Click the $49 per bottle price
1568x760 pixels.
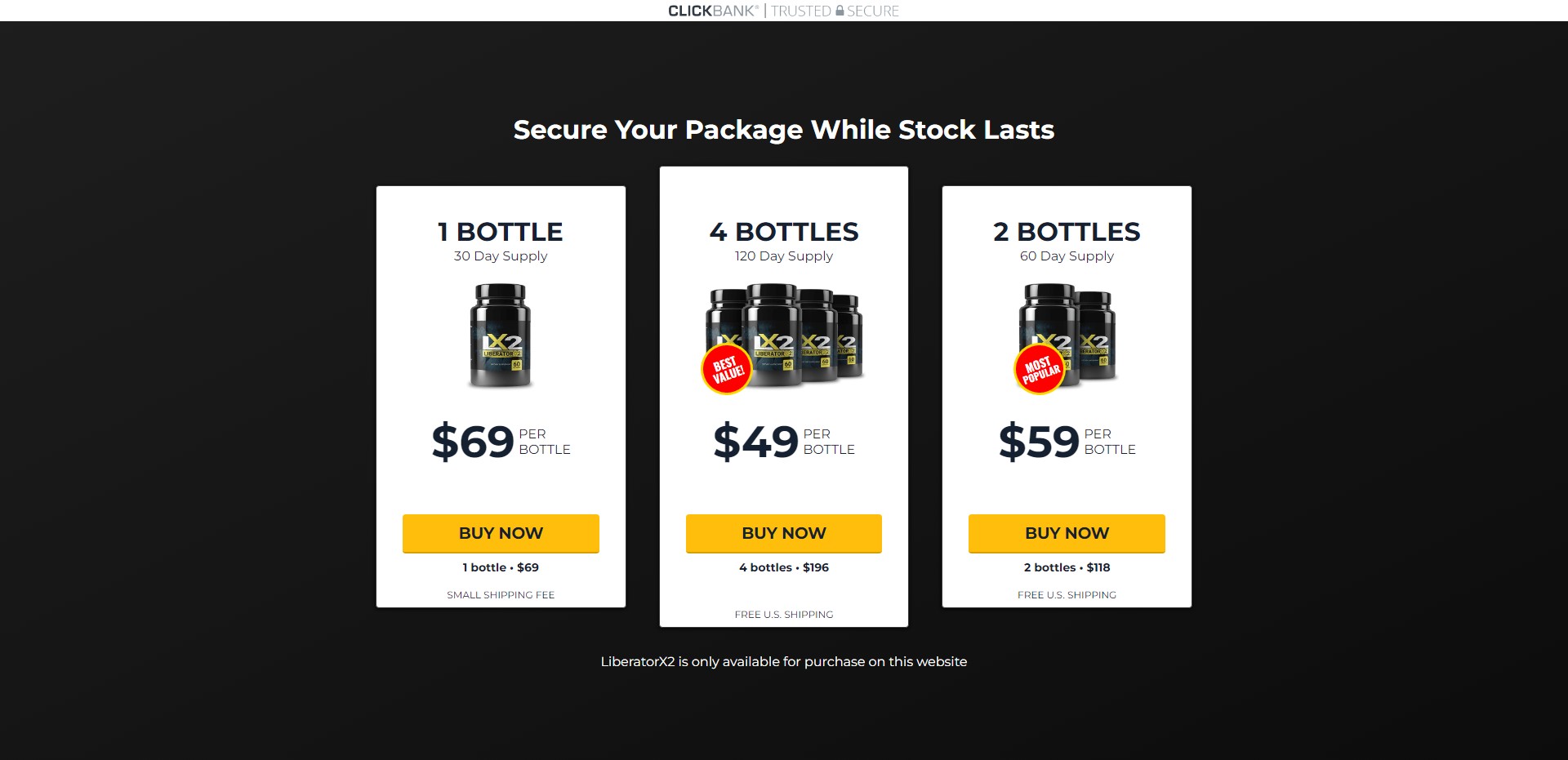[756, 442]
